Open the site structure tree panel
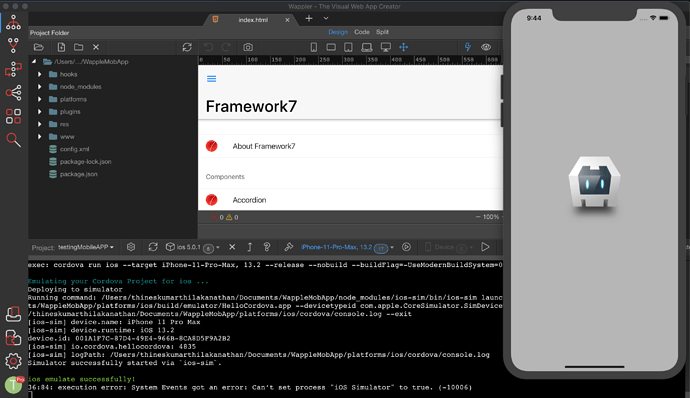This screenshot has height=398, width=690. point(13,22)
